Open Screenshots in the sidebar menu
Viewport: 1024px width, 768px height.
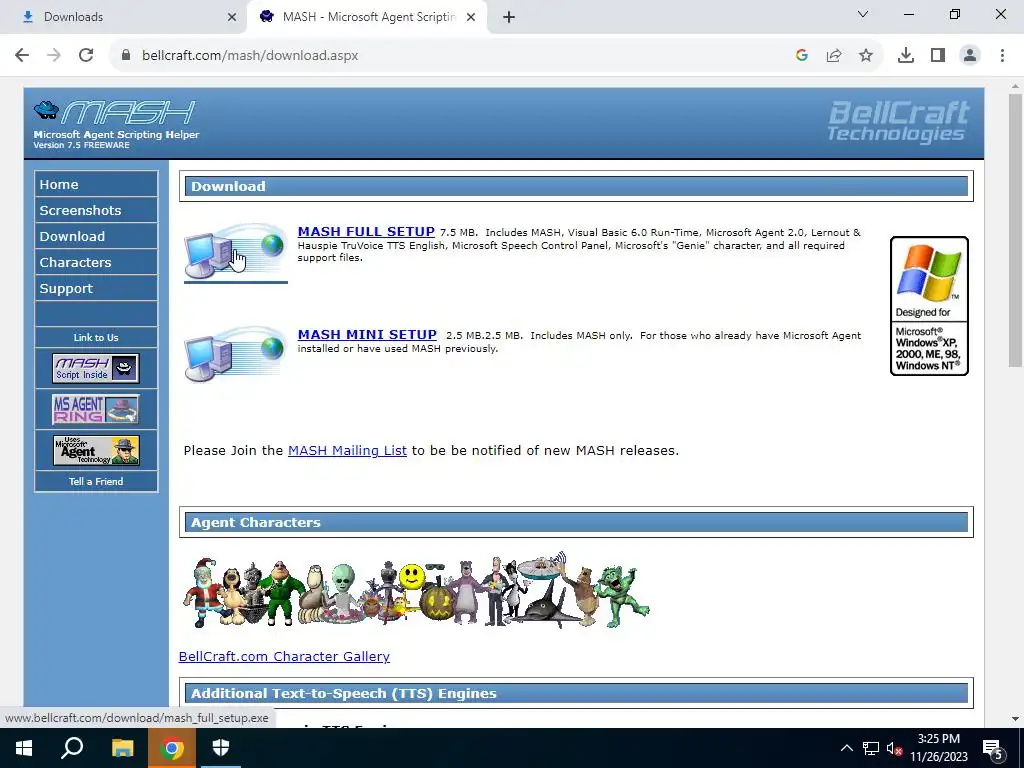coord(96,210)
